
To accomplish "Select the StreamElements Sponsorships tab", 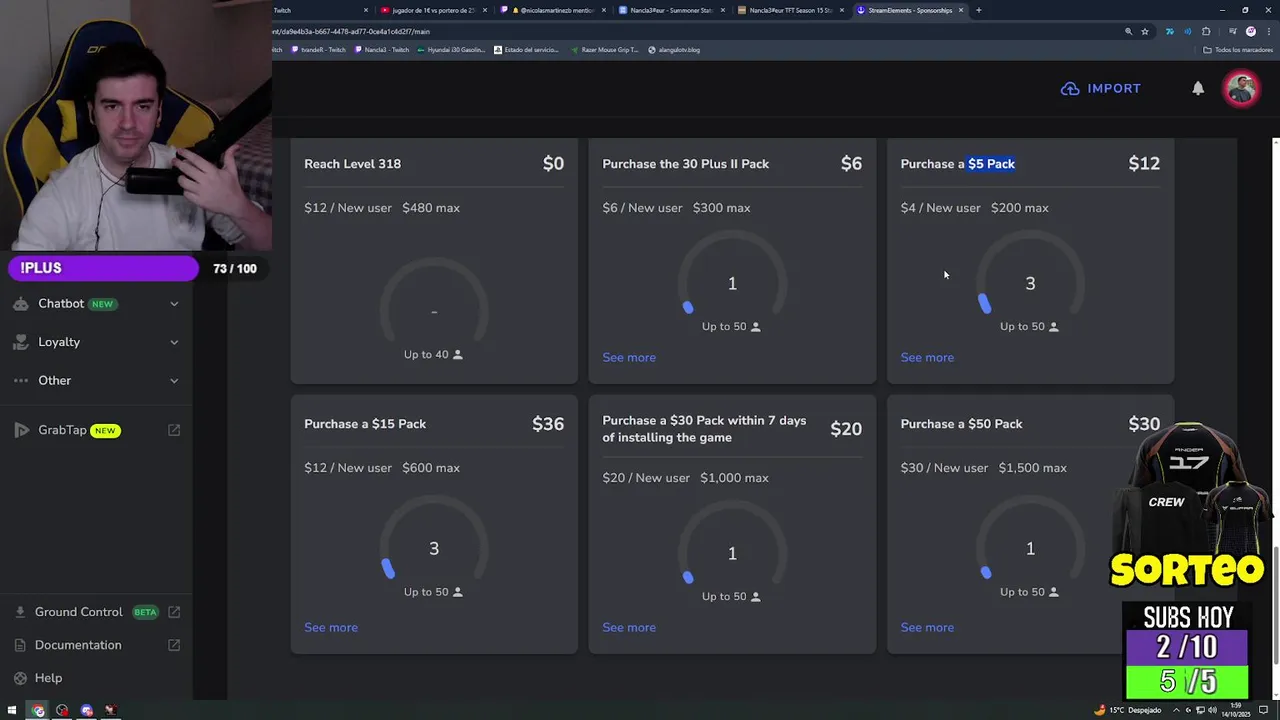I will (910, 10).
